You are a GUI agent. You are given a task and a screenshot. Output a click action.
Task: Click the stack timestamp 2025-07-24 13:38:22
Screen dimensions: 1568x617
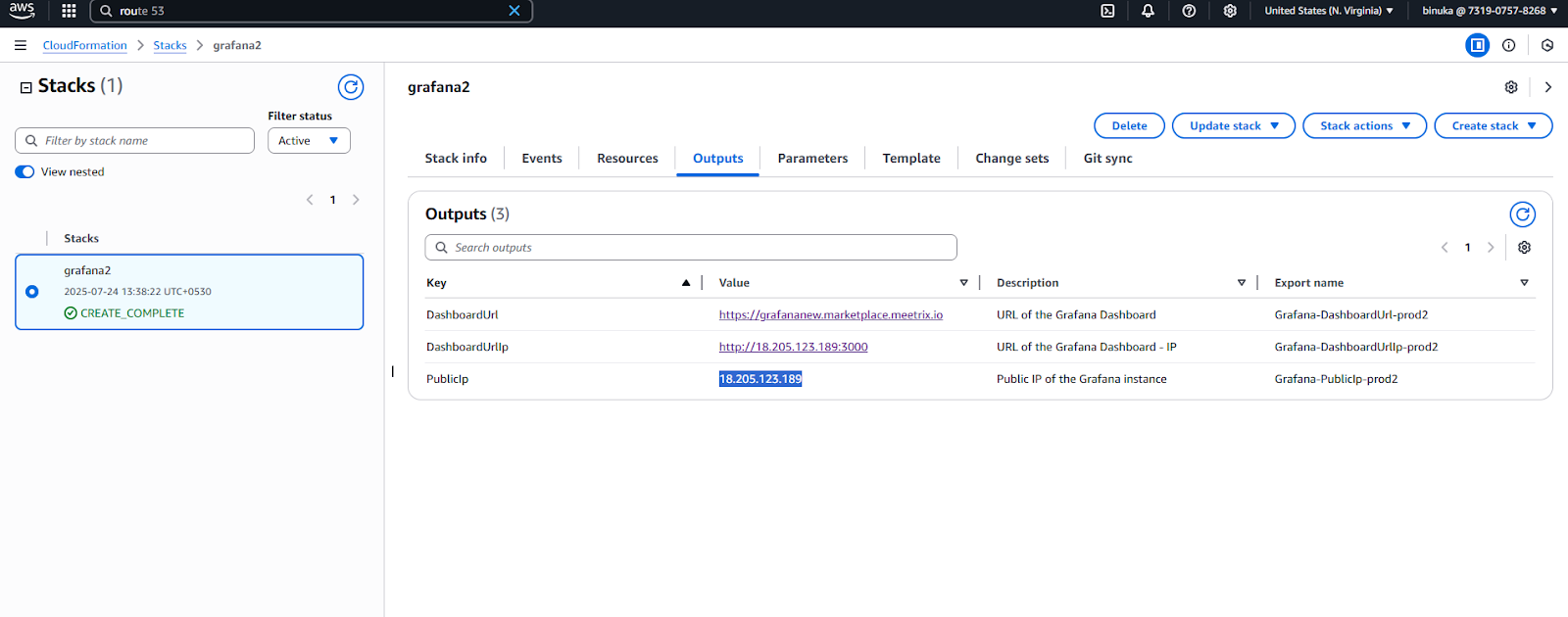tap(137, 292)
